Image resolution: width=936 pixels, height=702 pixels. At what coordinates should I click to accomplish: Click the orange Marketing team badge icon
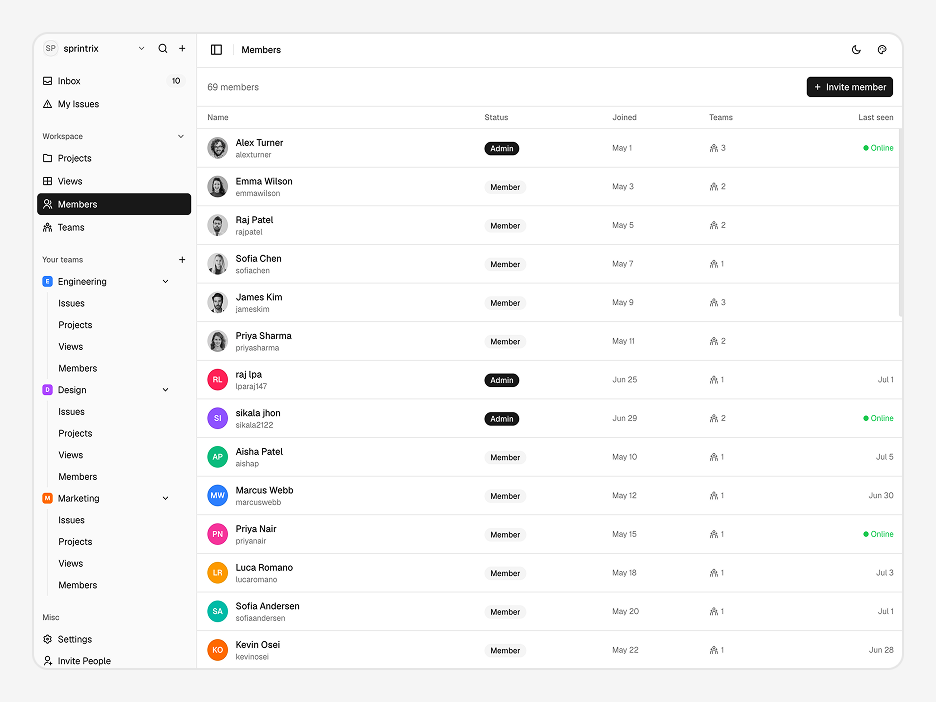click(x=48, y=498)
